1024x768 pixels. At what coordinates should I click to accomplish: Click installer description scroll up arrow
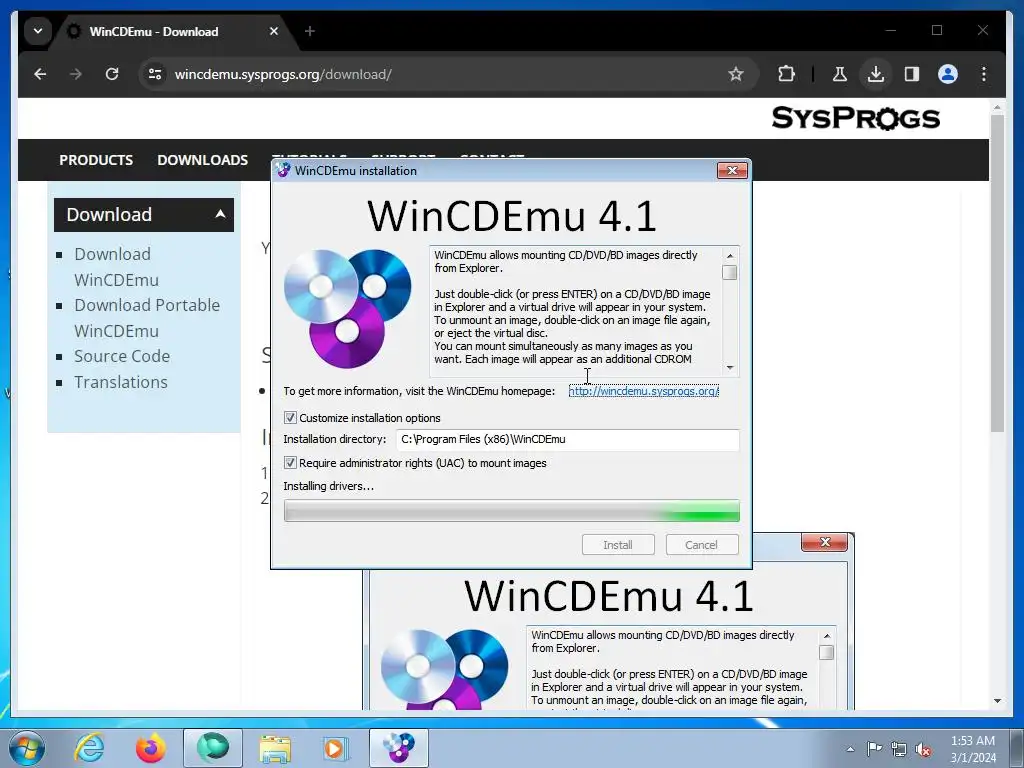coord(730,255)
